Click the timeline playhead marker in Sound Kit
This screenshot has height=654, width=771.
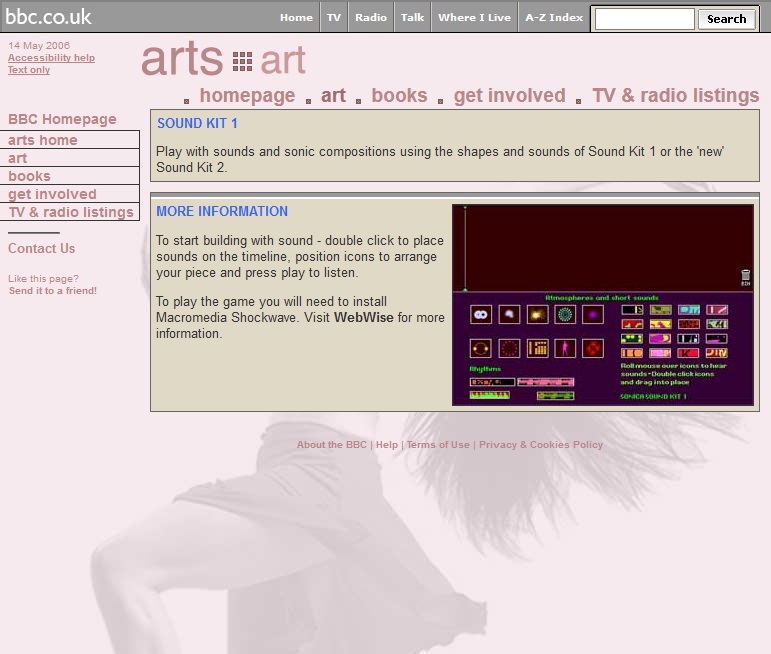465,249
